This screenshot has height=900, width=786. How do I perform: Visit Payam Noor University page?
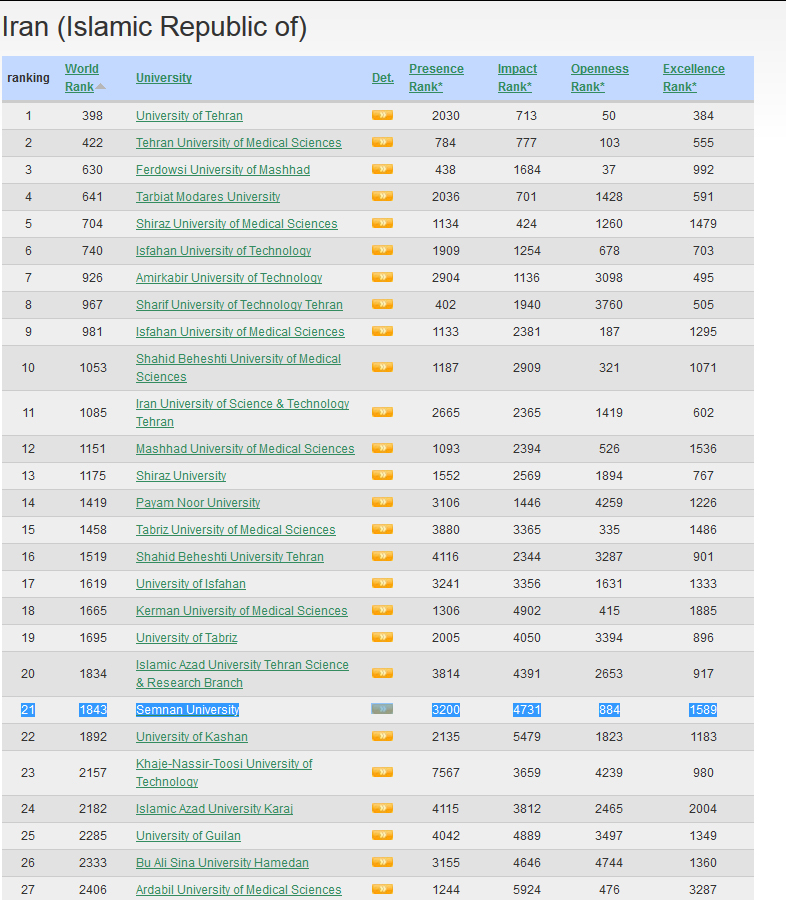198,502
